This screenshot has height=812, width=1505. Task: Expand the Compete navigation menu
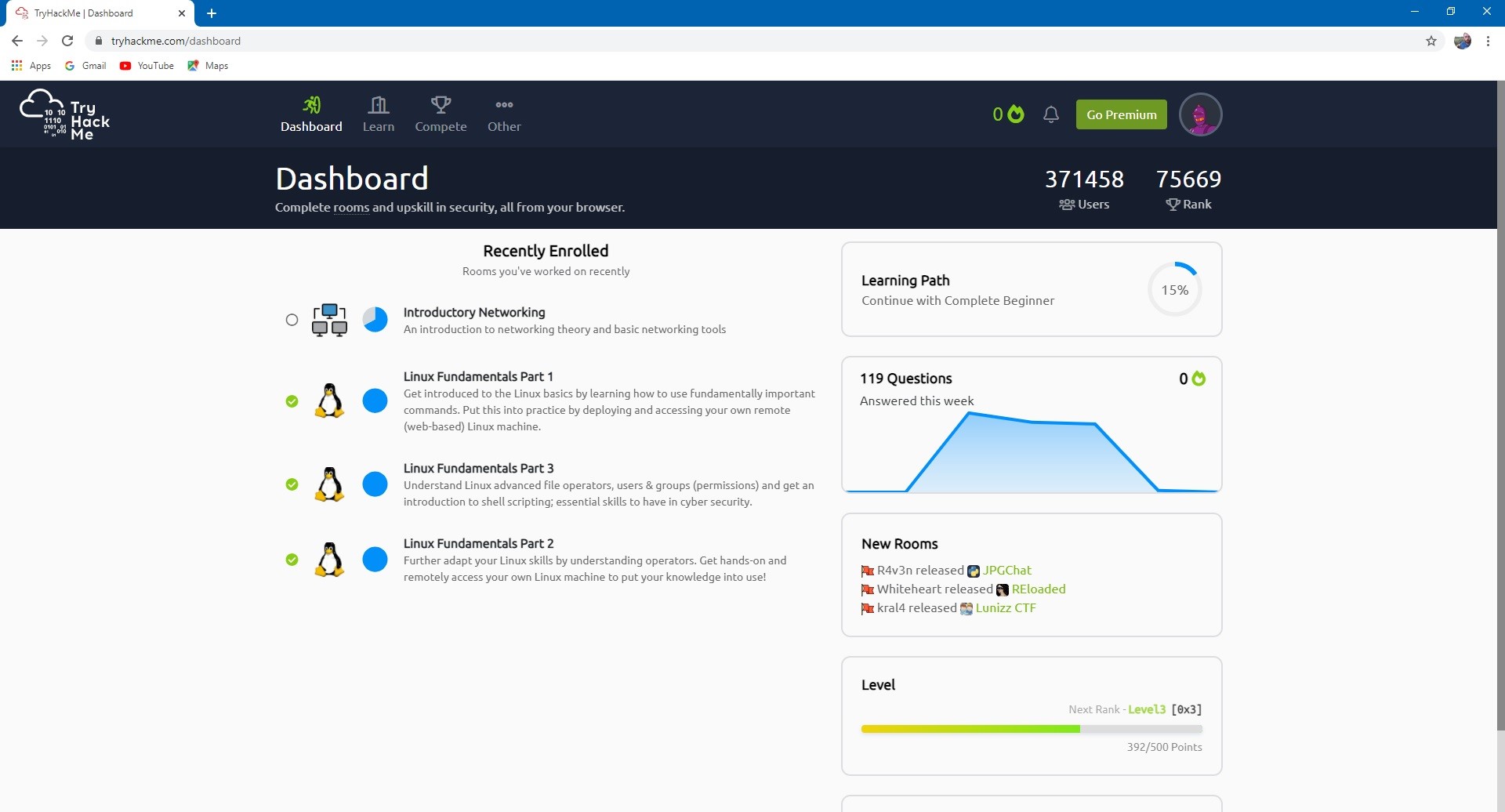pyautogui.click(x=441, y=114)
